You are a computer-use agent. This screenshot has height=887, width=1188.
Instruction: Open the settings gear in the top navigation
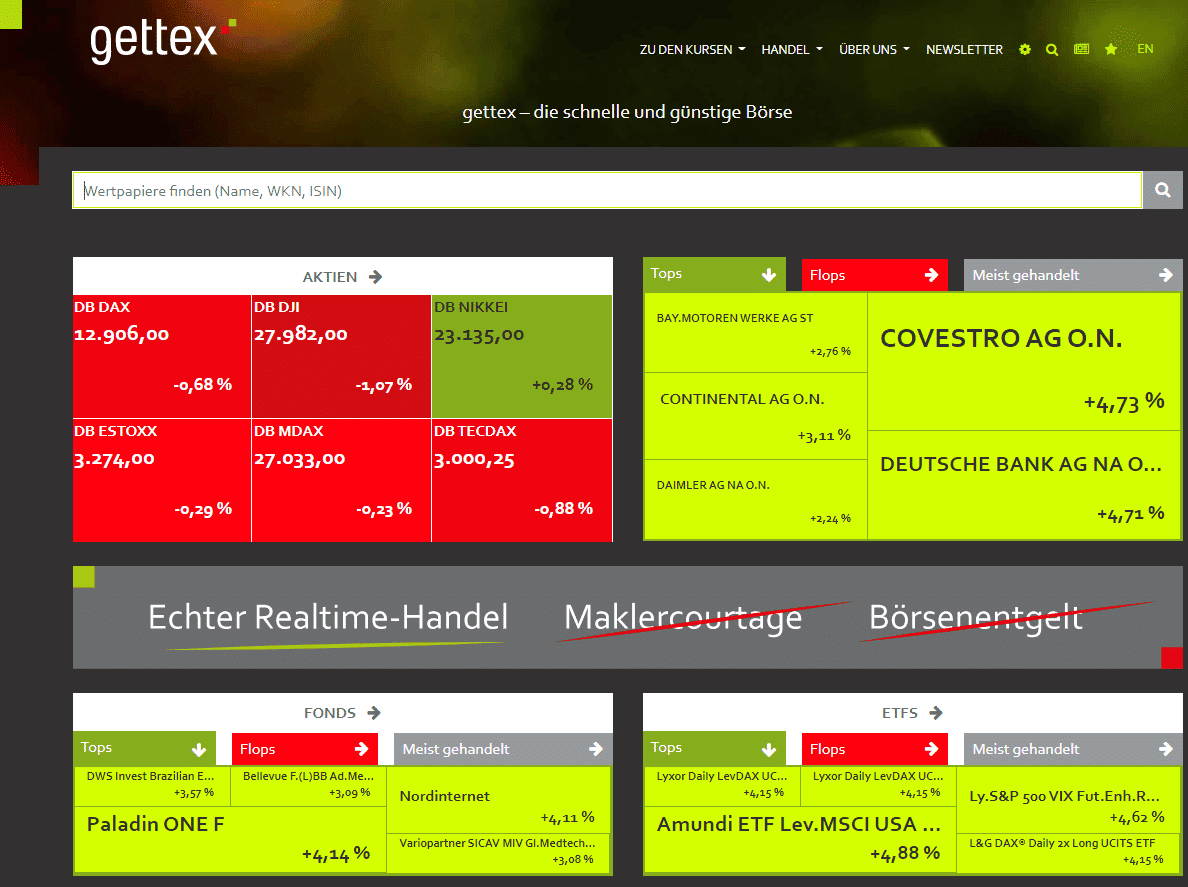tap(1024, 49)
